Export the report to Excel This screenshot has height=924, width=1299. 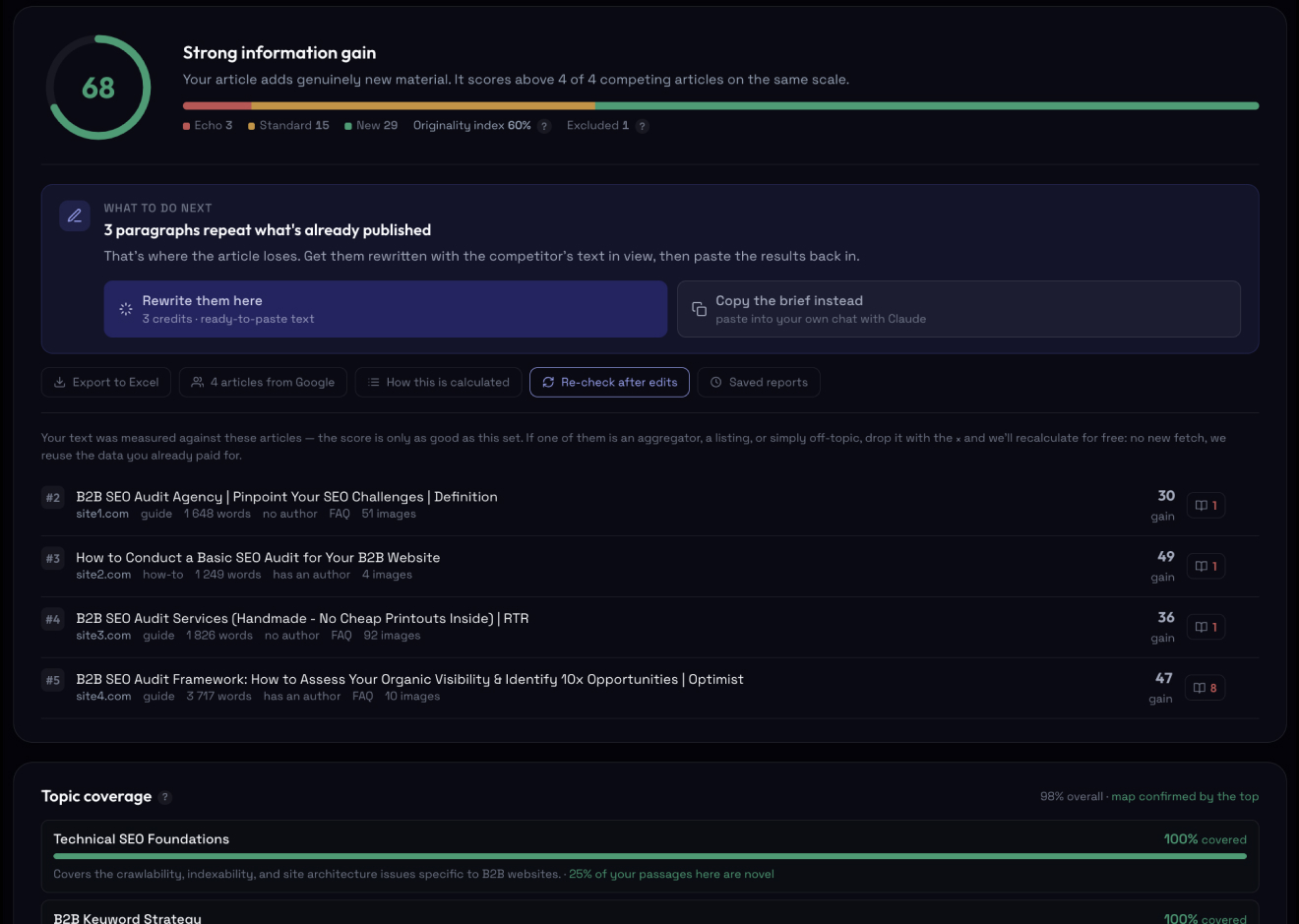106,382
